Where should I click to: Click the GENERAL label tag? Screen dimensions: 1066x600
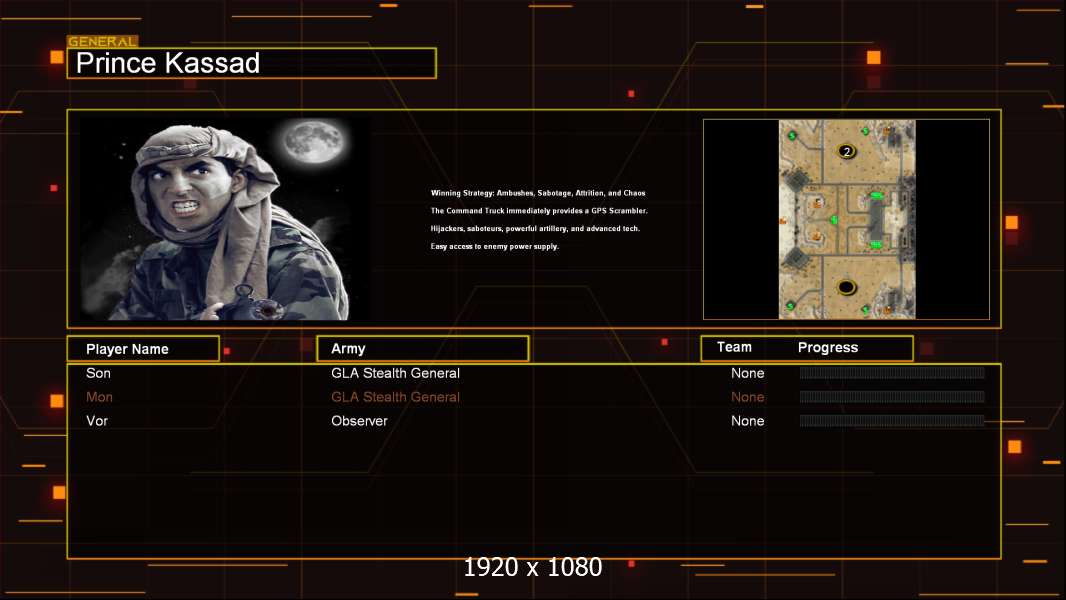[x=103, y=41]
